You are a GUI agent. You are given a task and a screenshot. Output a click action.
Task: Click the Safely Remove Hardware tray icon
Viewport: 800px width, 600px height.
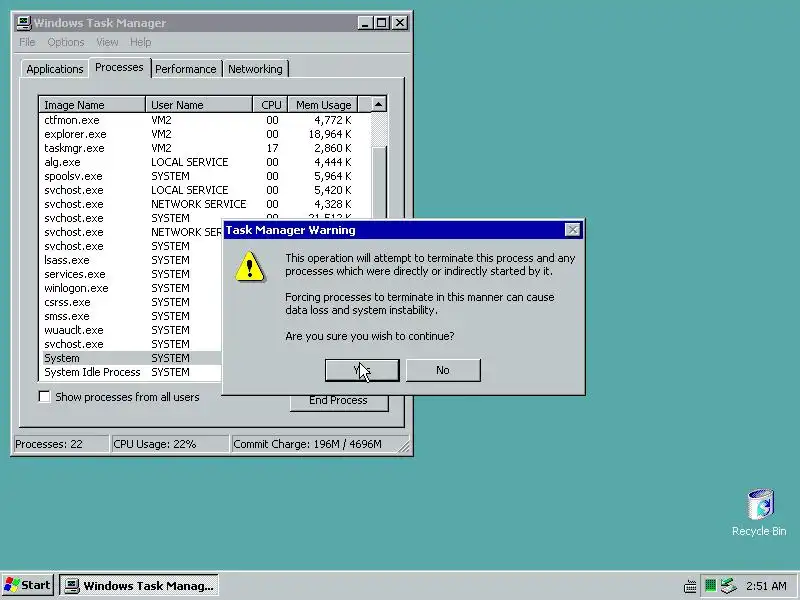coord(729,585)
